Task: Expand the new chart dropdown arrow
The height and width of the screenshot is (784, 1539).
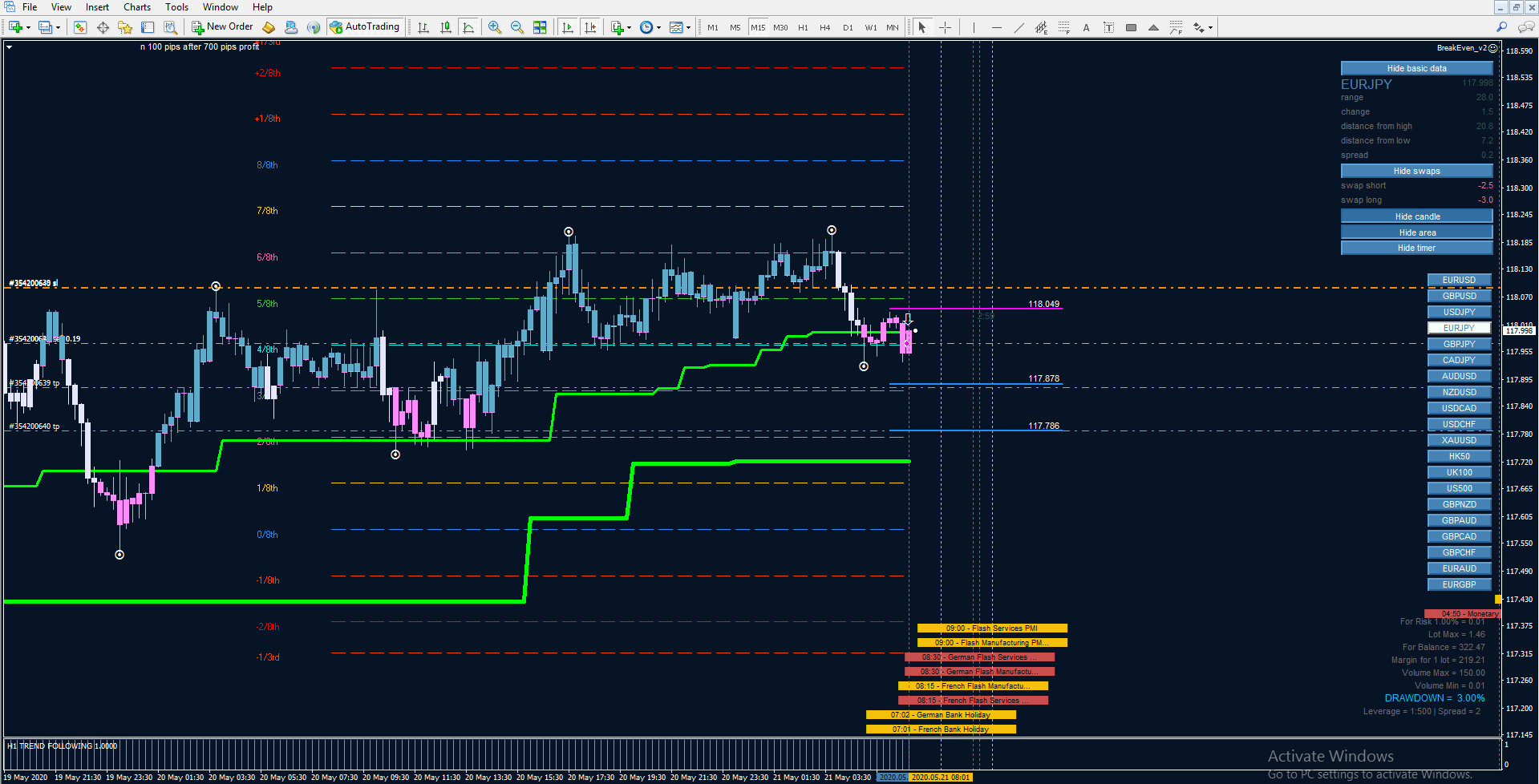Action: pos(29,27)
